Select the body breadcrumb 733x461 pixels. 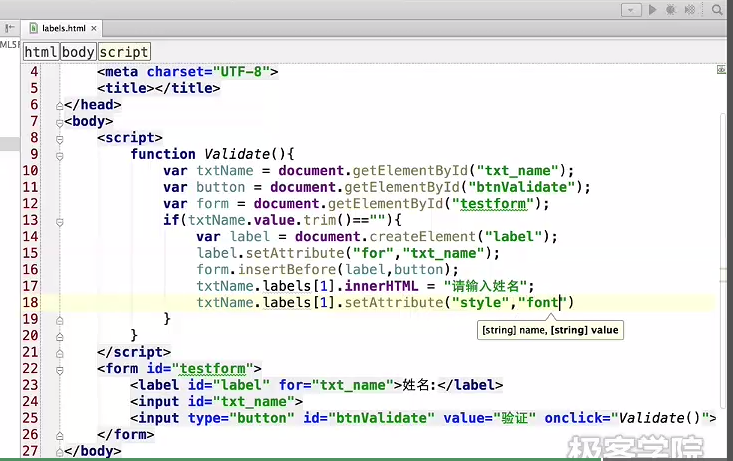pyautogui.click(x=78, y=52)
